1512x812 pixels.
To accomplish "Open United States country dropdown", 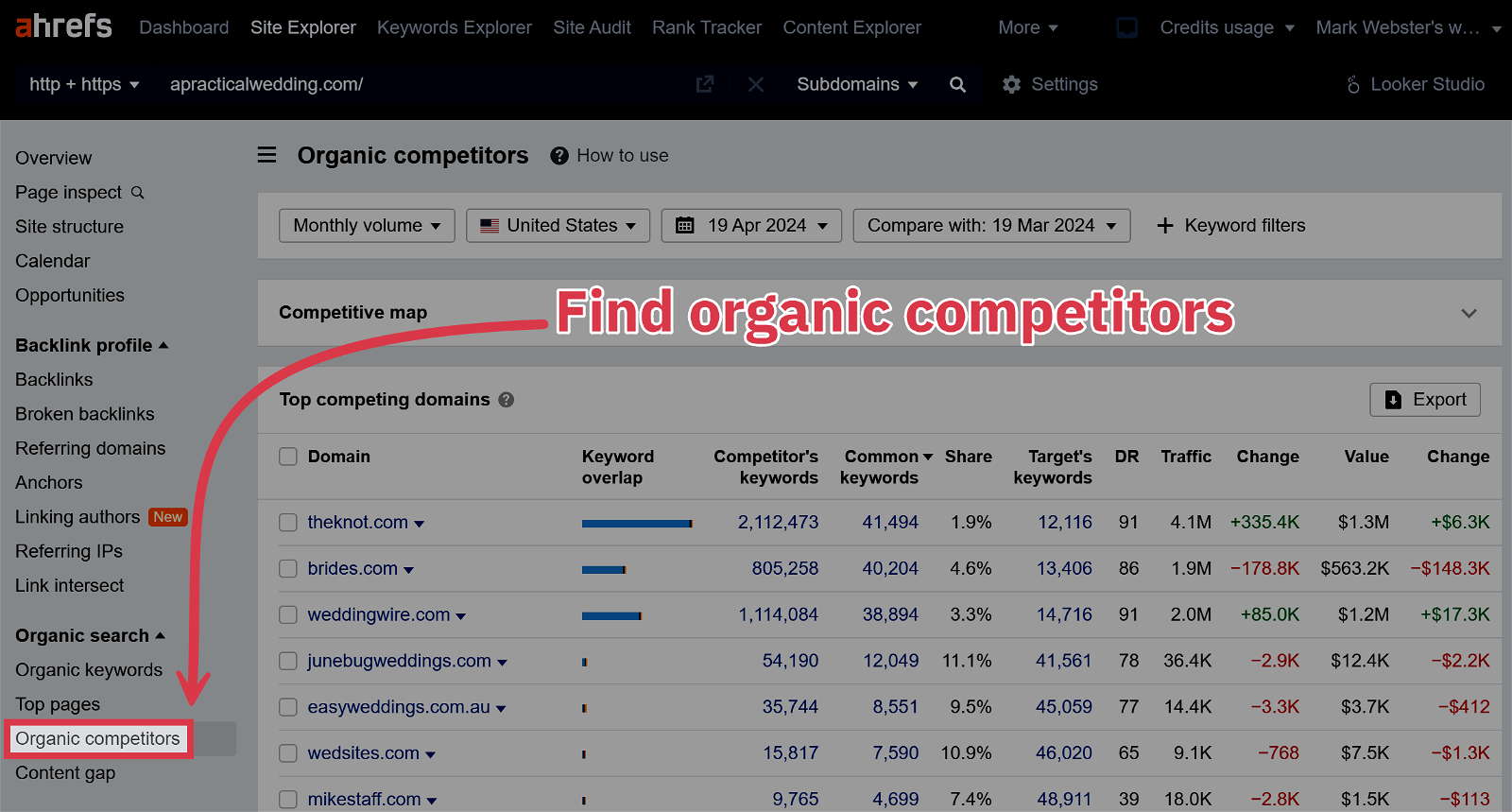I will tap(558, 225).
